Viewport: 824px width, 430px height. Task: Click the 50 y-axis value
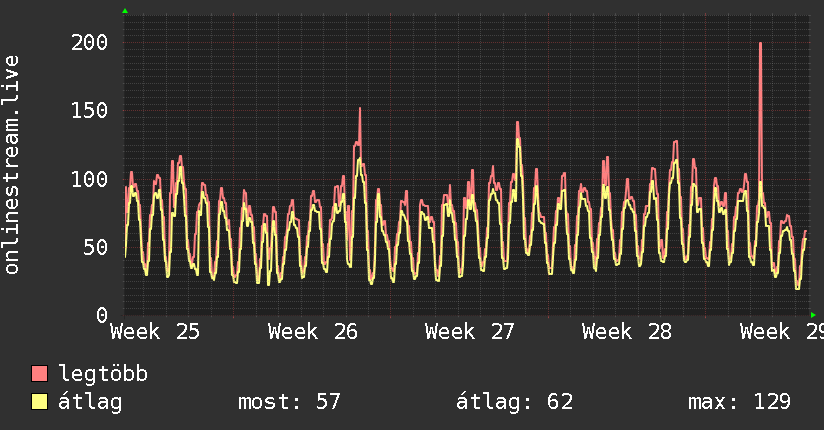96,247
